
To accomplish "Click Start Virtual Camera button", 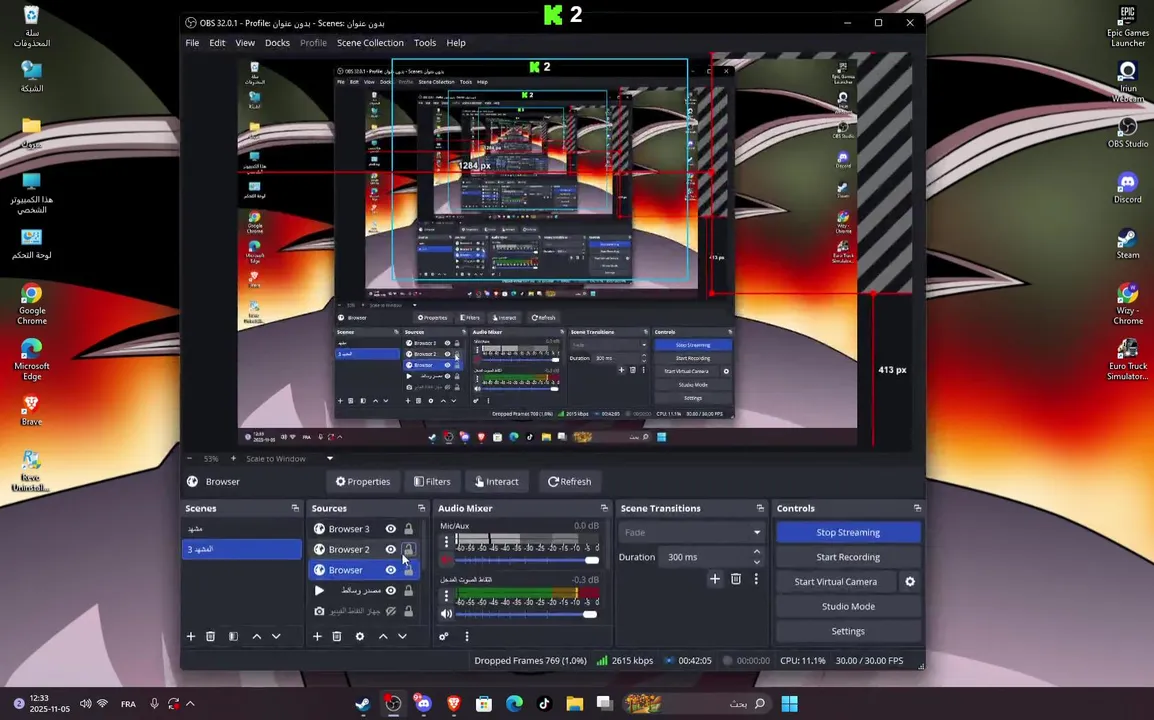I will pos(836,582).
